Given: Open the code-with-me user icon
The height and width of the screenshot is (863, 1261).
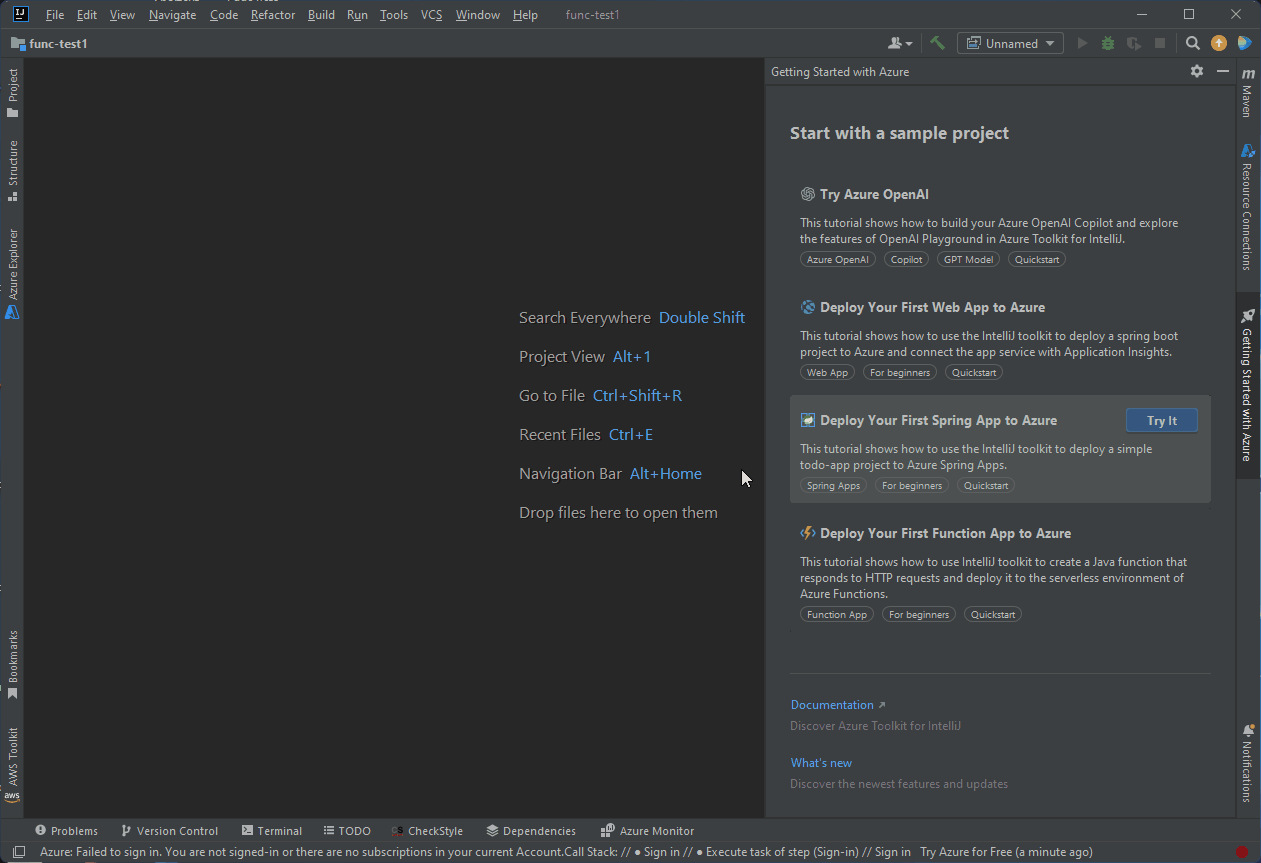Looking at the screenshot, I should pyautogui.click(x=900, y=43).
